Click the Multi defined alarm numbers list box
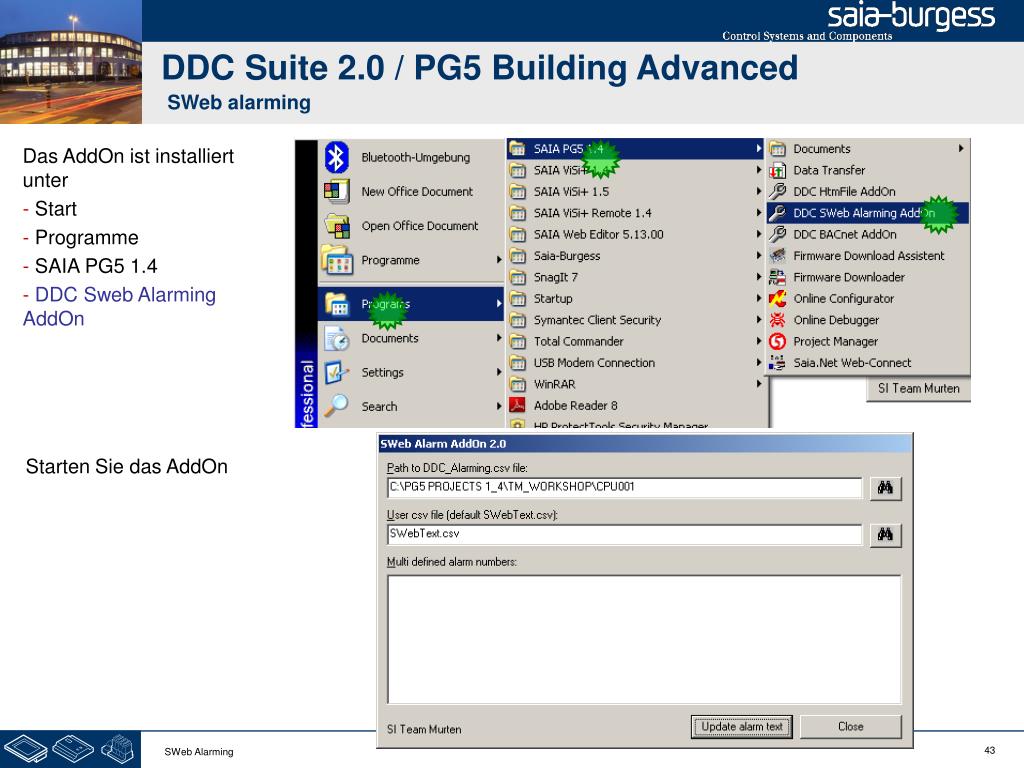The width and height of the screenshot is (1024, 768). (645, 639)
